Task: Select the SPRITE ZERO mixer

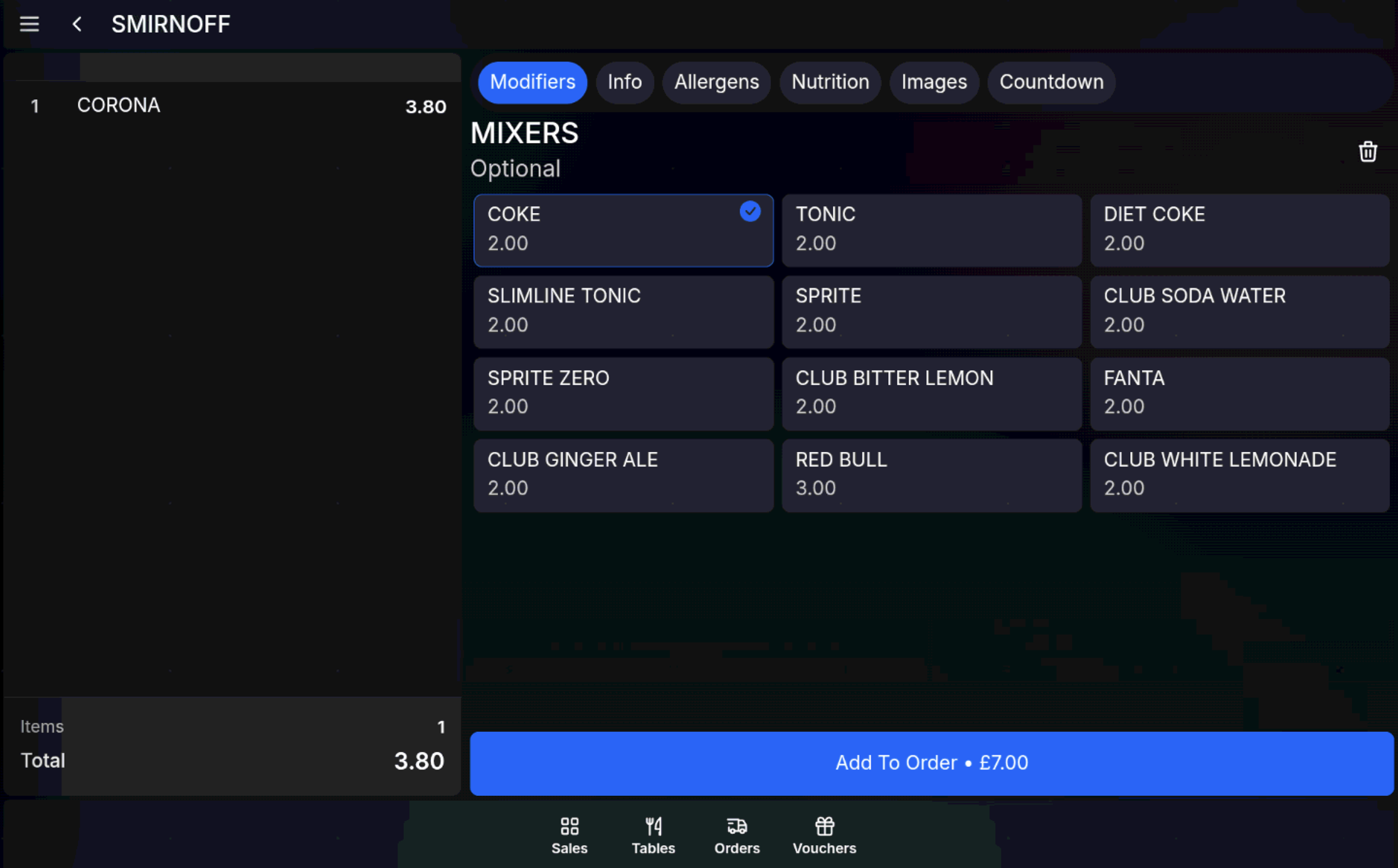Action: [623, 394]
